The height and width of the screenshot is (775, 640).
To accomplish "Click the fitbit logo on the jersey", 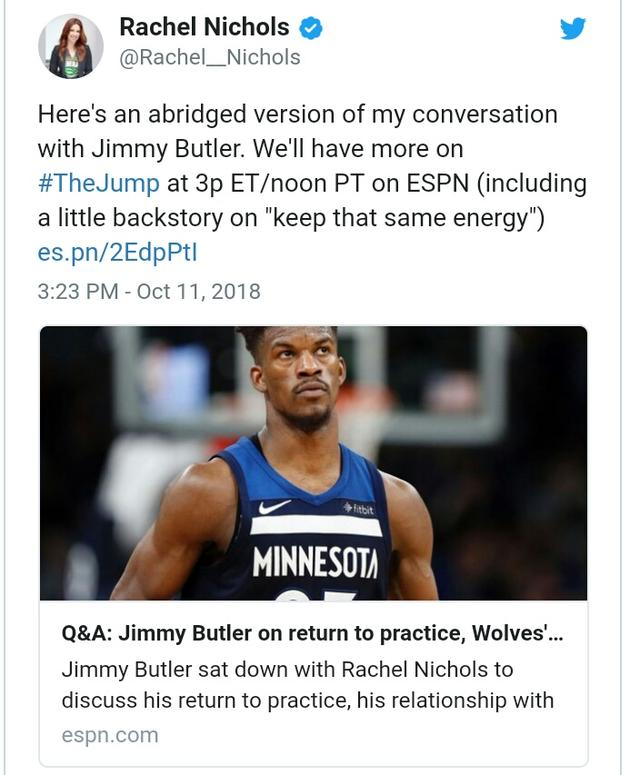I will pos(358,509).
